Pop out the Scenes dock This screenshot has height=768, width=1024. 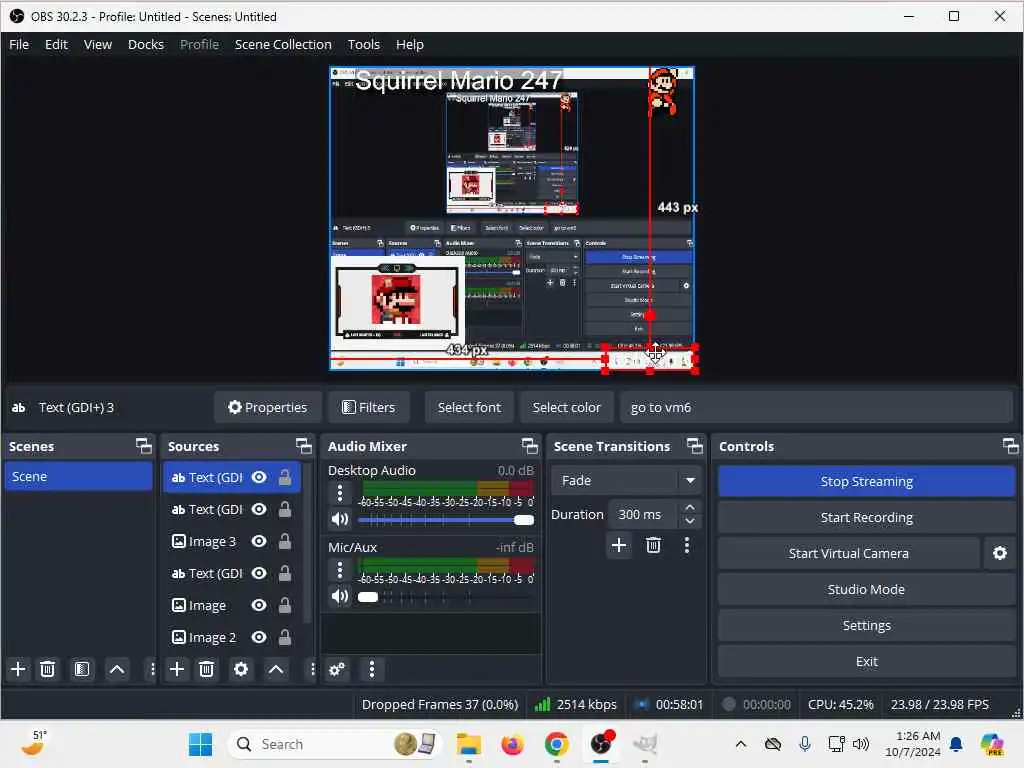[144, 446]
